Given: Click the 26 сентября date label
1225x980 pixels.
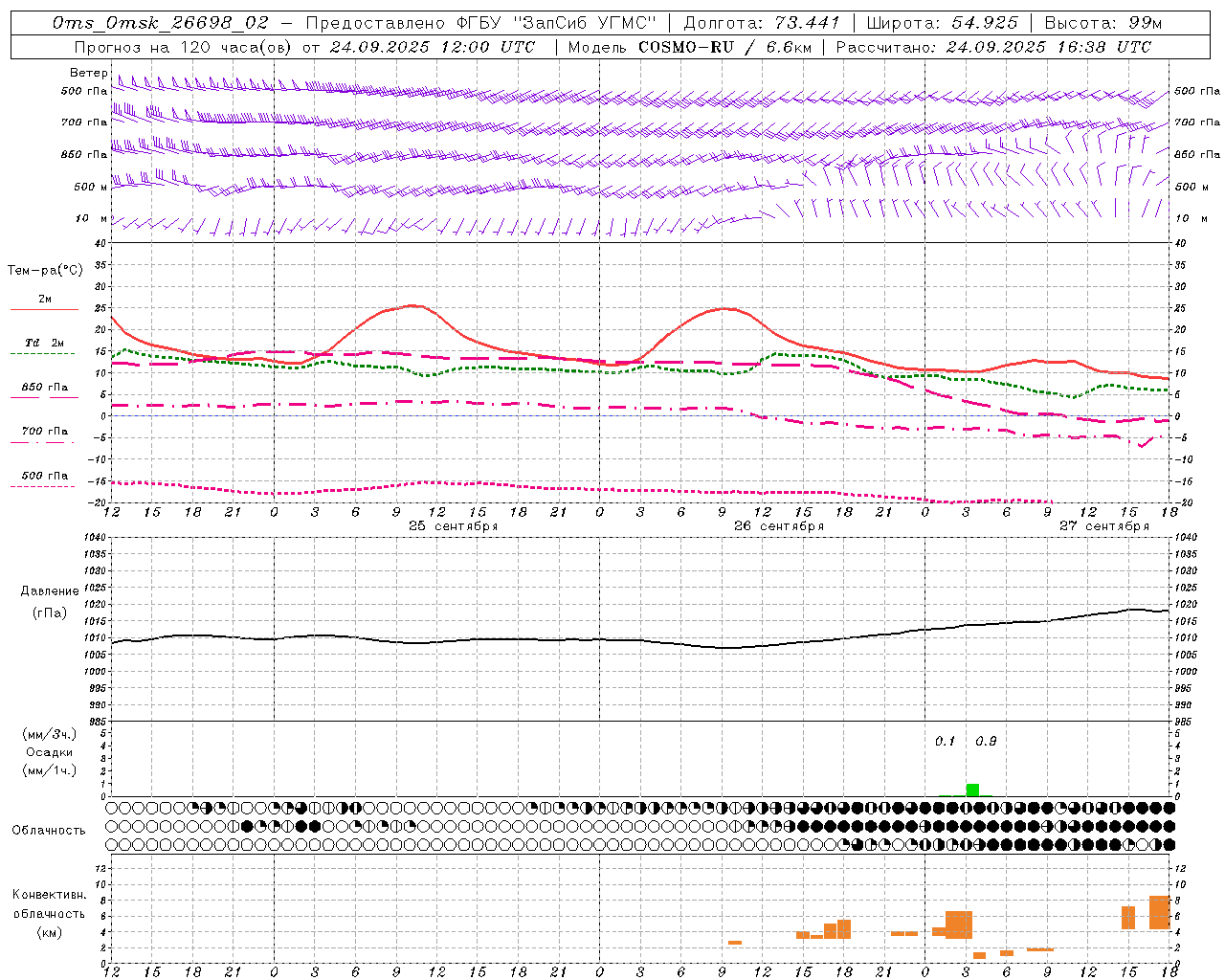Looking at the screenshot, I should 779,525.
